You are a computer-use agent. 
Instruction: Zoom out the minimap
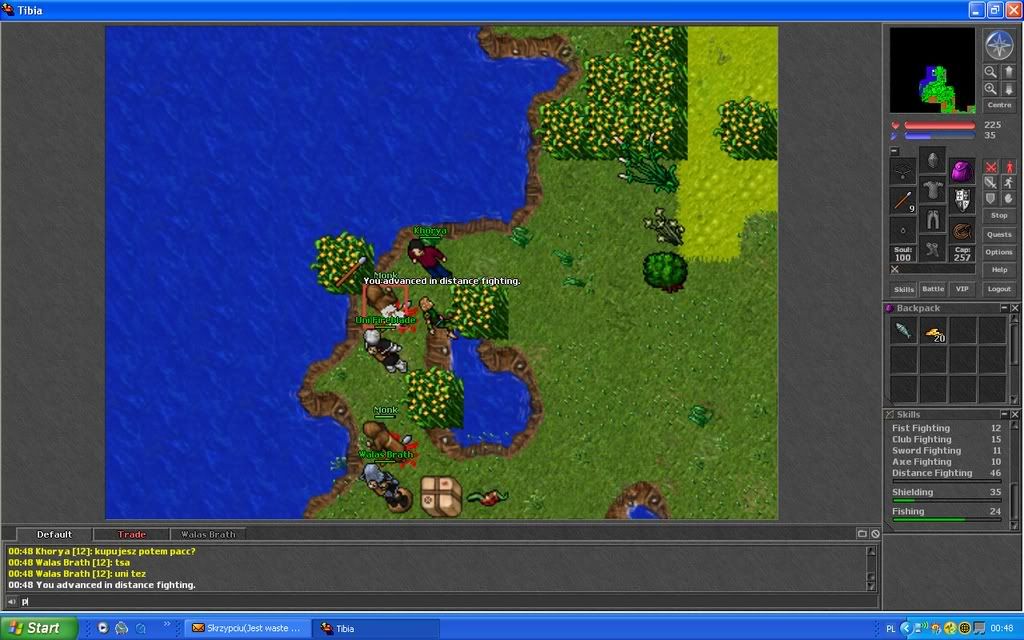point(991,72)
